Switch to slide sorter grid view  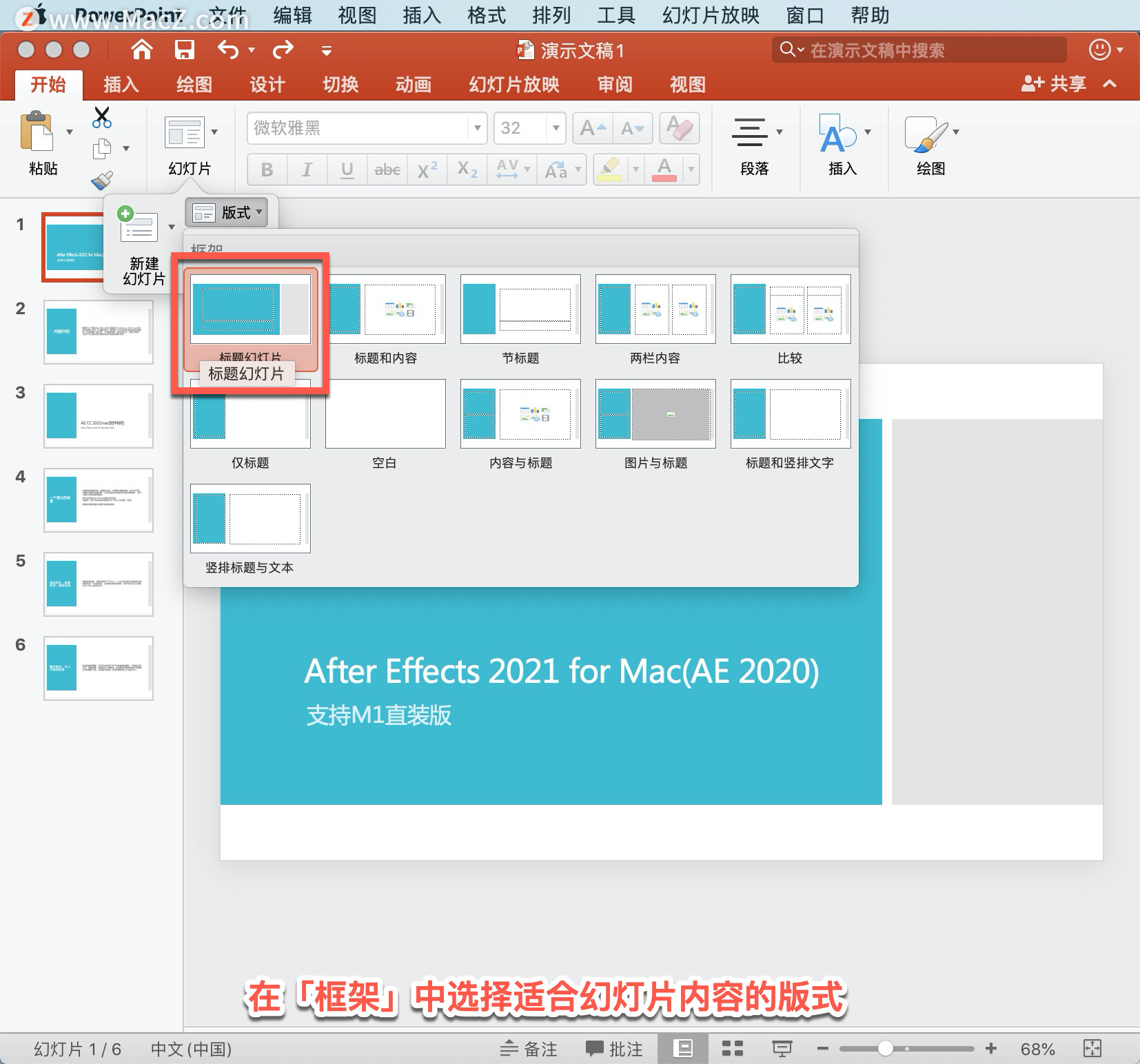click(732, 1049)
